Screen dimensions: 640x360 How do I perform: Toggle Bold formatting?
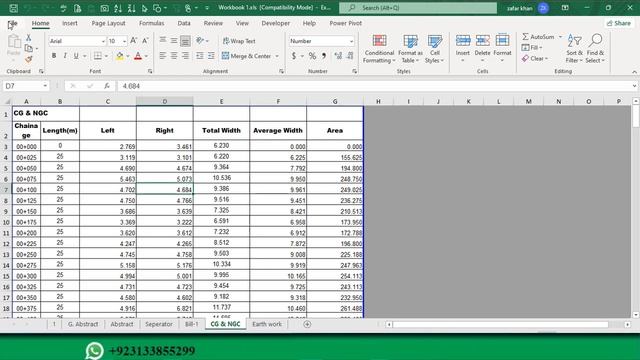[x=53, y=56]
